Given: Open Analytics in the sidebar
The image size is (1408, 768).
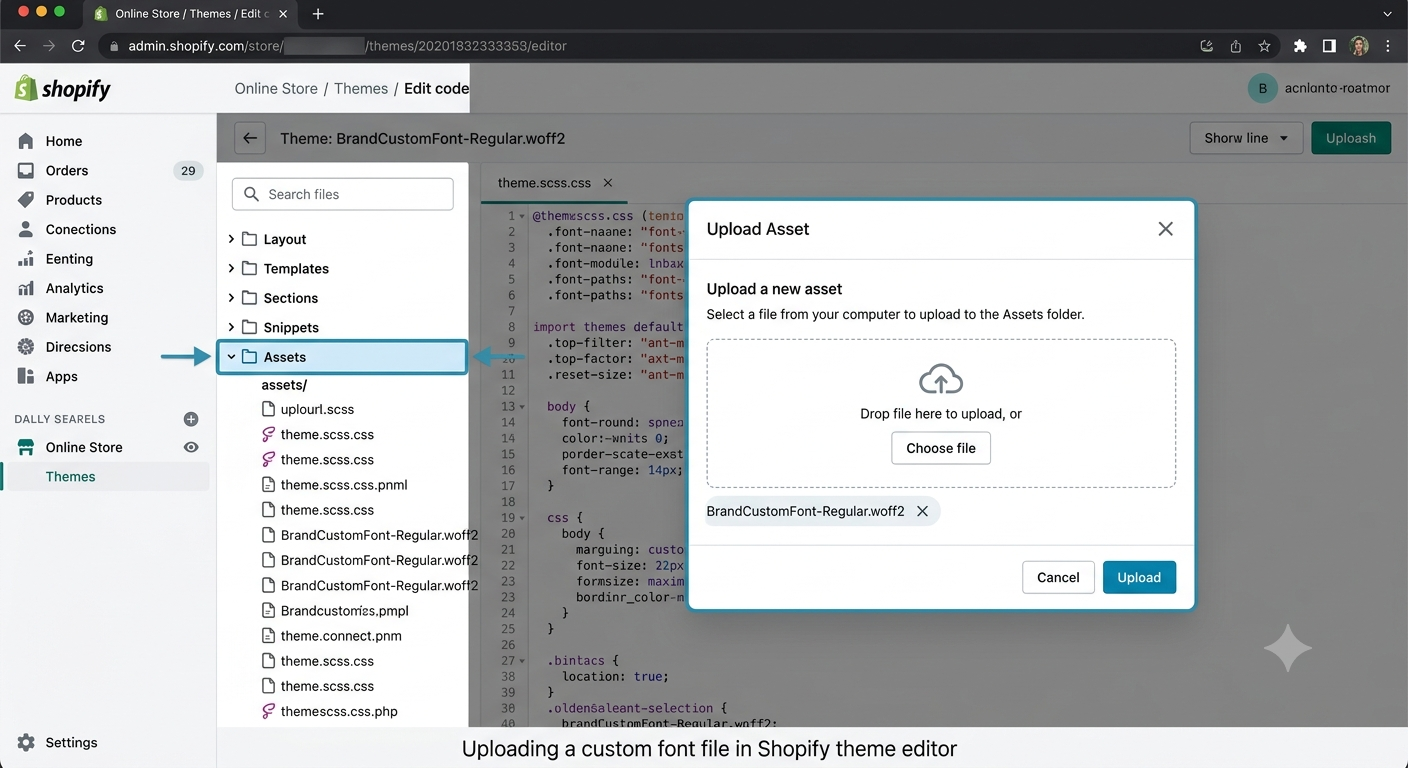Looking at the screenshot, I should (74, 288).
